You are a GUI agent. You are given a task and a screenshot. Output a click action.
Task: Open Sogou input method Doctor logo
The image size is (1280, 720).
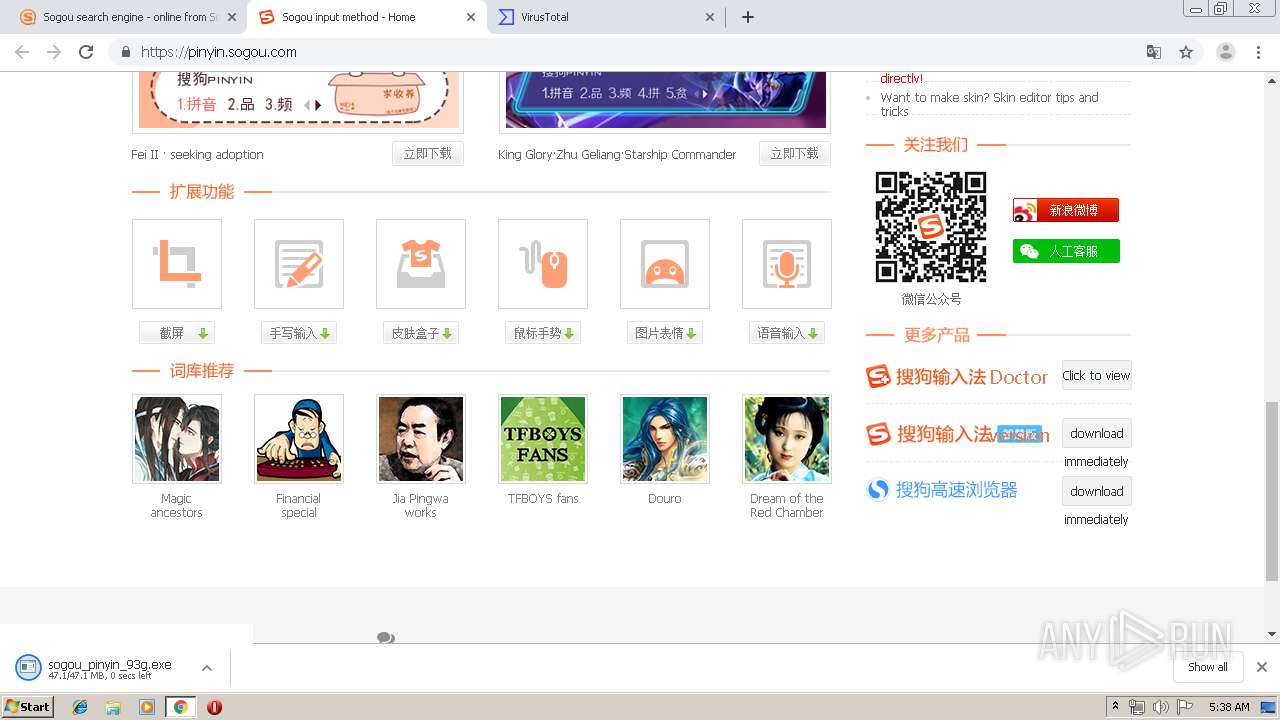tap(957, 377)
